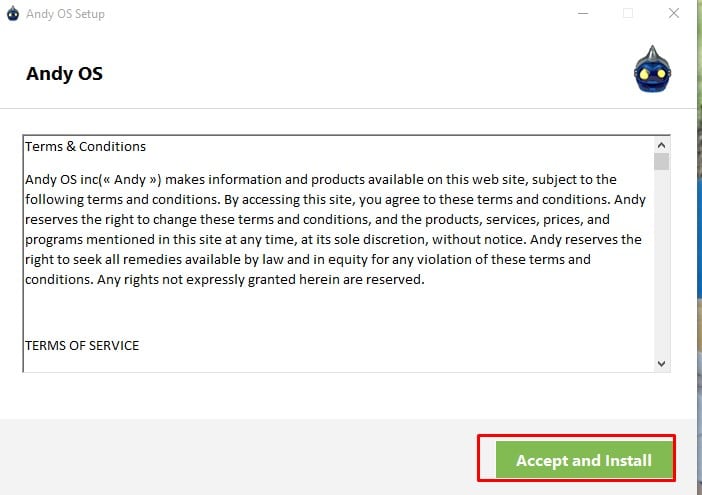
Task: Click the "Andy OS Setup" window title text
Action: [x=65, y=14]
